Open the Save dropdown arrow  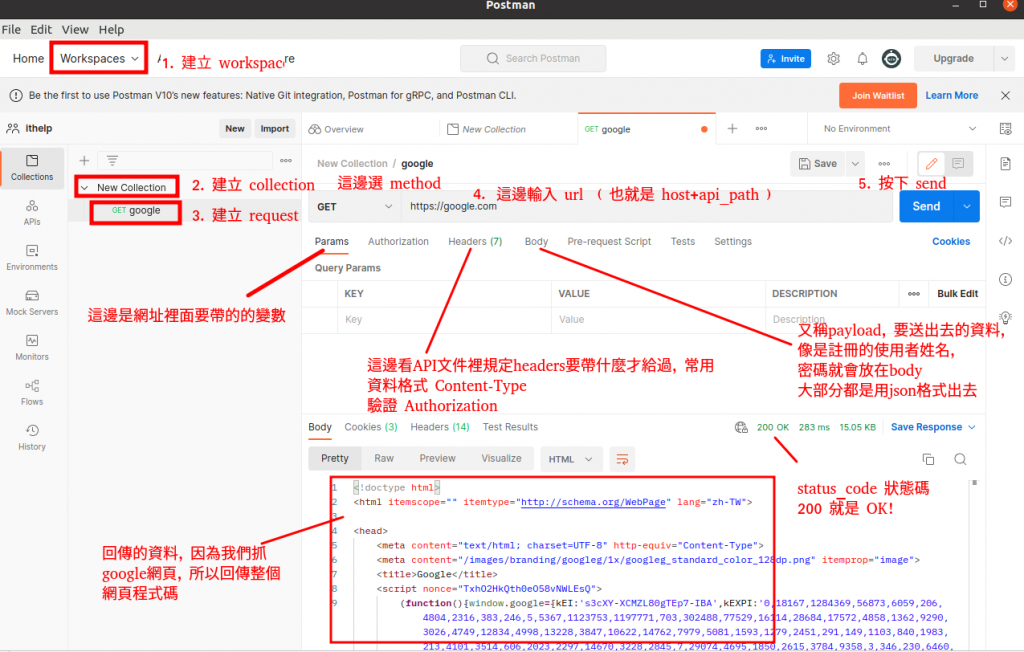pyautogui.click(x=855, y=164)
